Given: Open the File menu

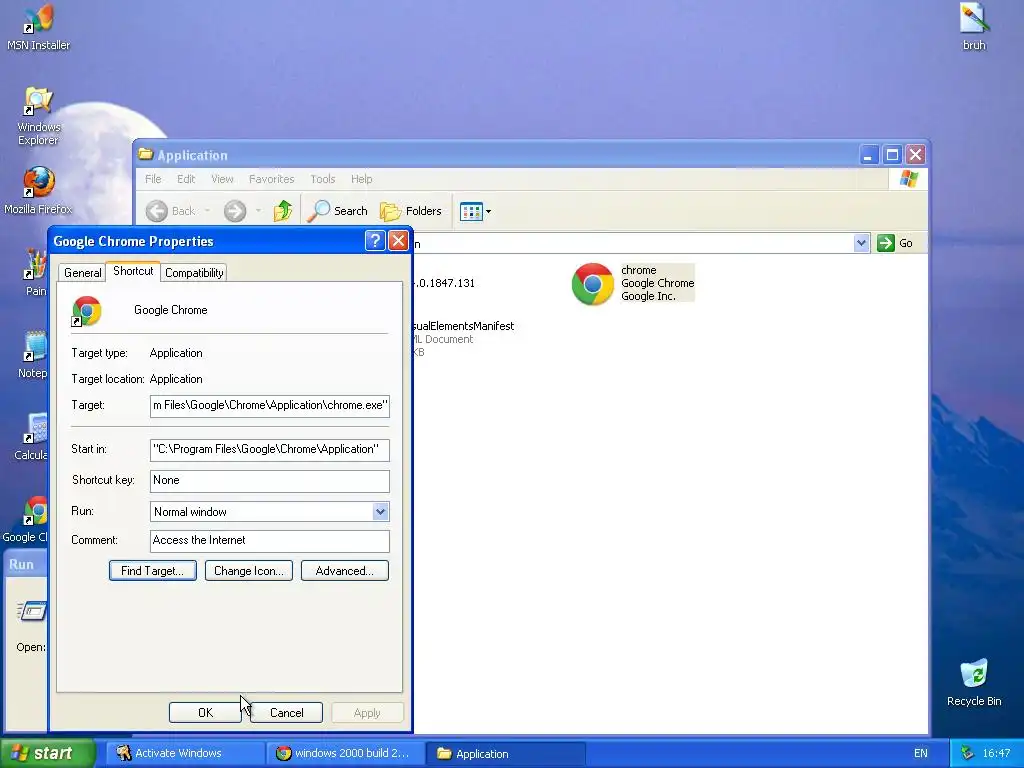Looking at the screenshot, I should (153, 179).
